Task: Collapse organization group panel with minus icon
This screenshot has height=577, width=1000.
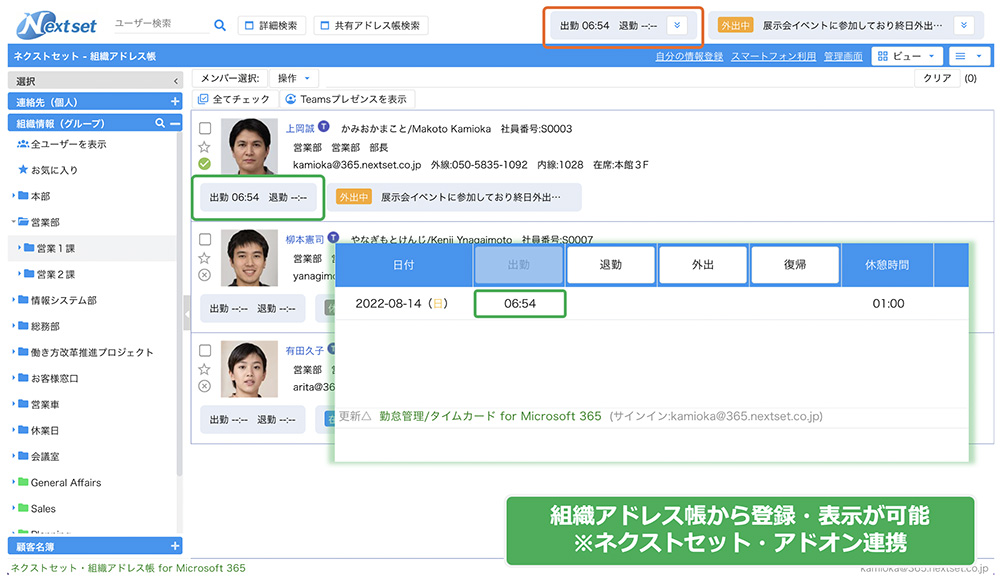Action: 175,123
